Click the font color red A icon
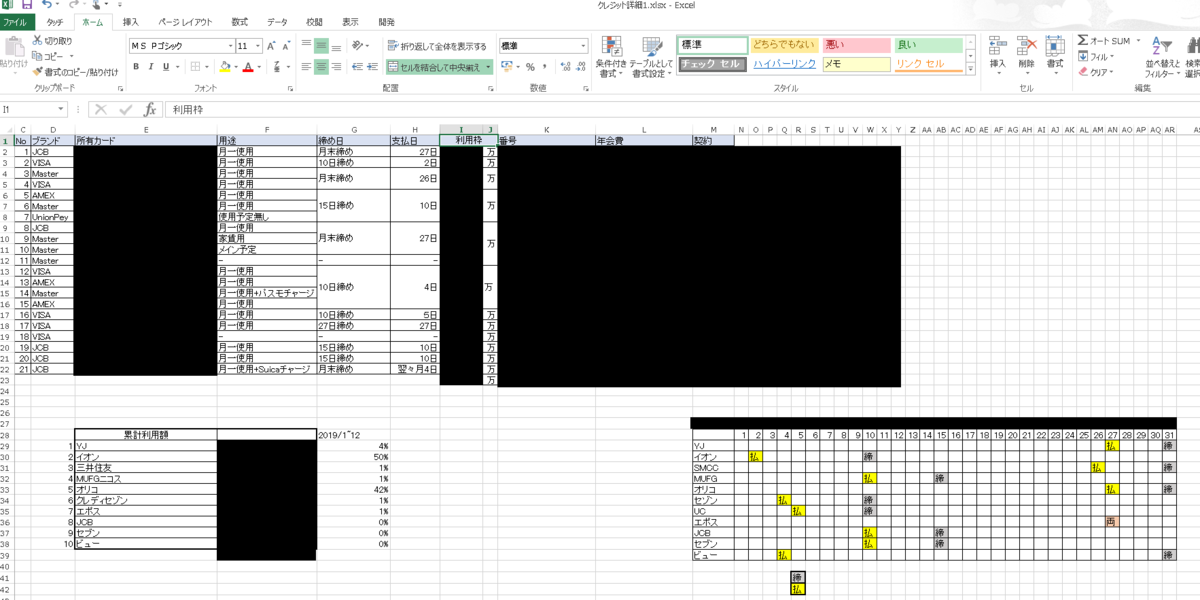 247,67
